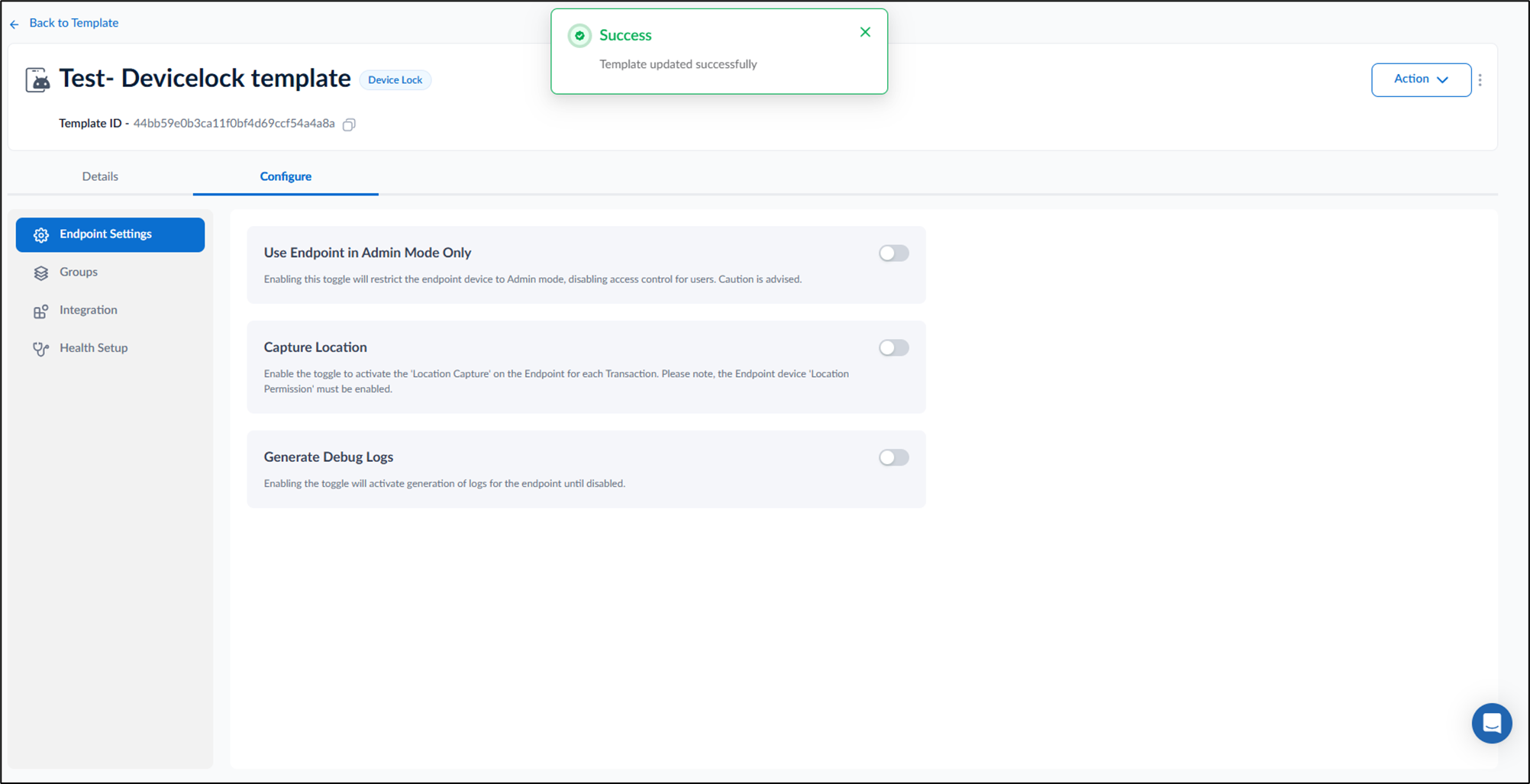Click the Capture Location heading
Image resolution: width=1530 pixels, height=784 pixels.
pyautogui.click(x=315, y=347)
